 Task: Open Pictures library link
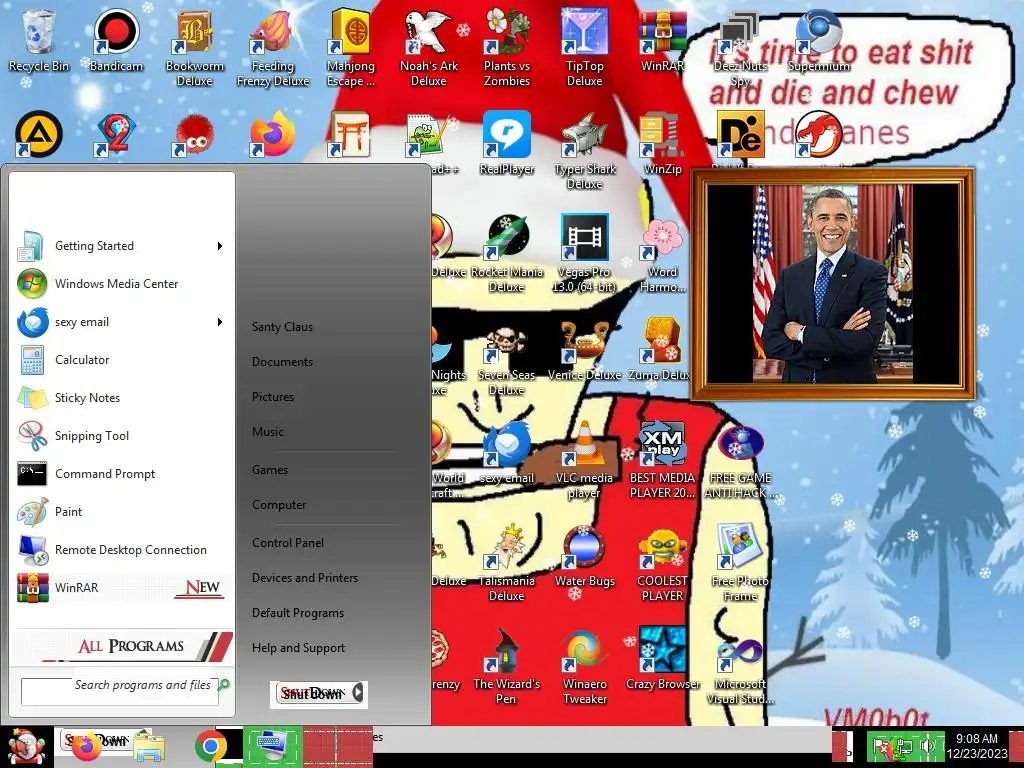pyautogui.click(x=273, y=397)
